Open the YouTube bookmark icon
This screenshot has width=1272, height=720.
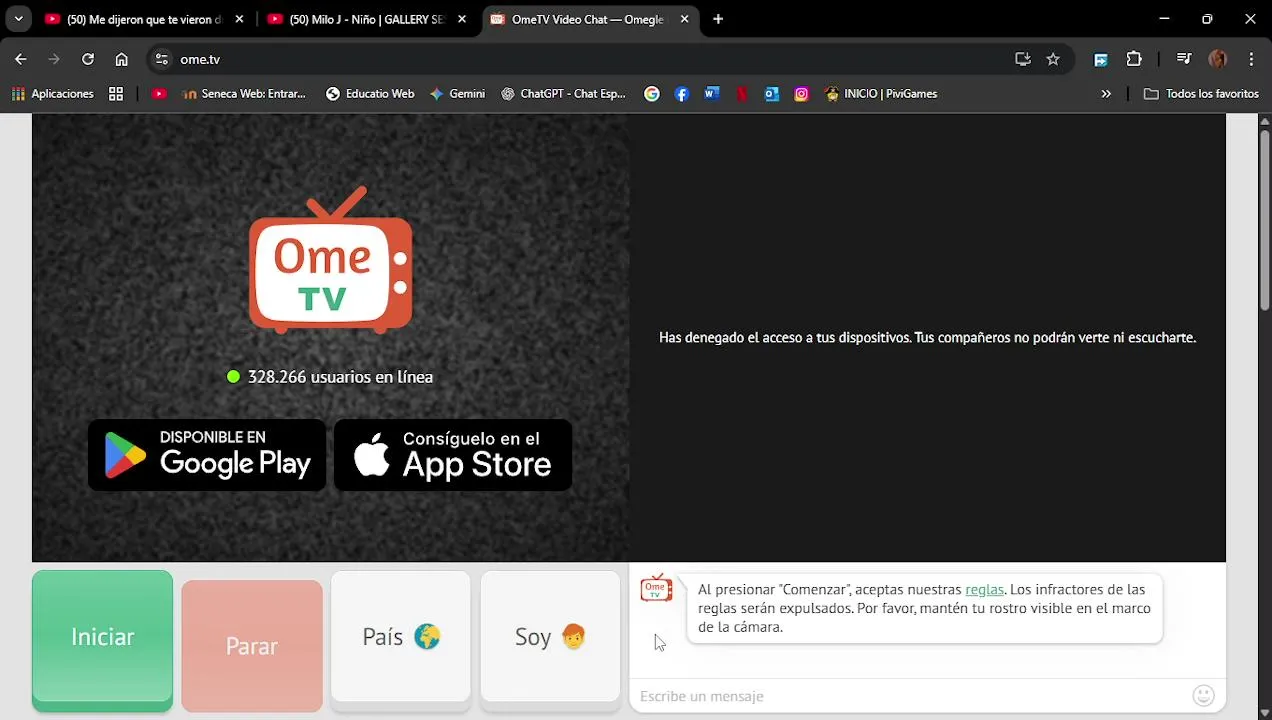click(159, 94)
